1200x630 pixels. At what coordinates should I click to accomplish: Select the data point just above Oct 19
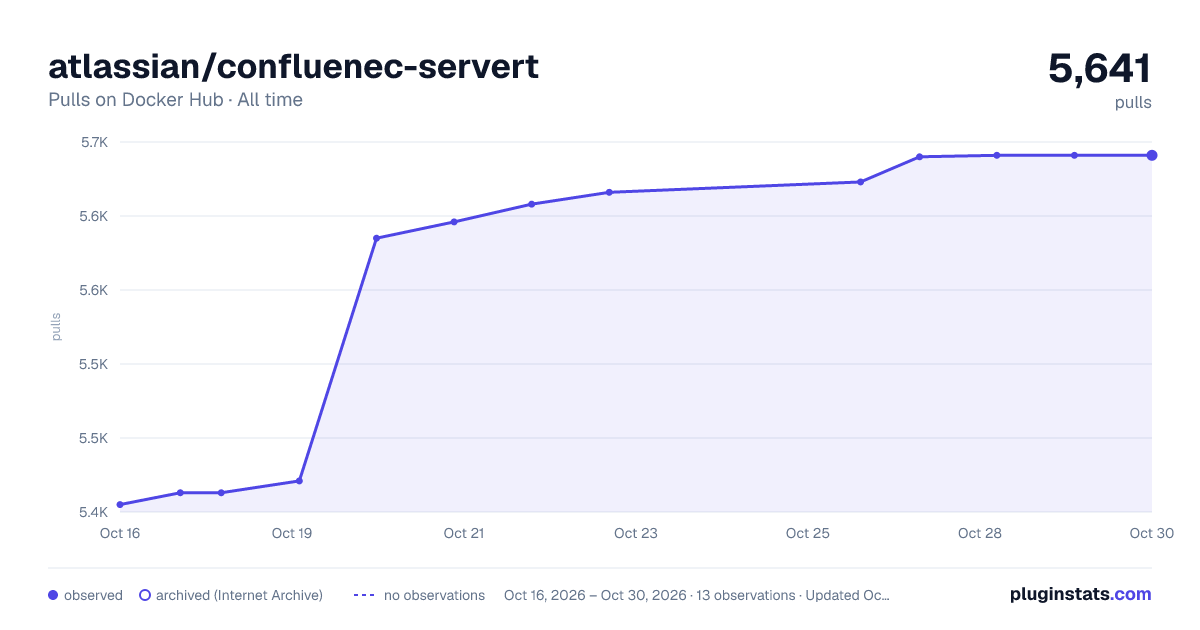point(299,481)
